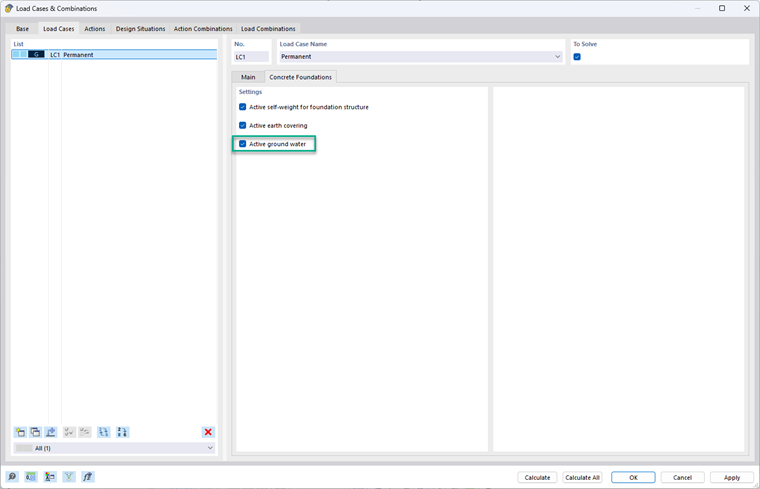
Task: Open the Action Combinations tab
Action: coord(203,29)
